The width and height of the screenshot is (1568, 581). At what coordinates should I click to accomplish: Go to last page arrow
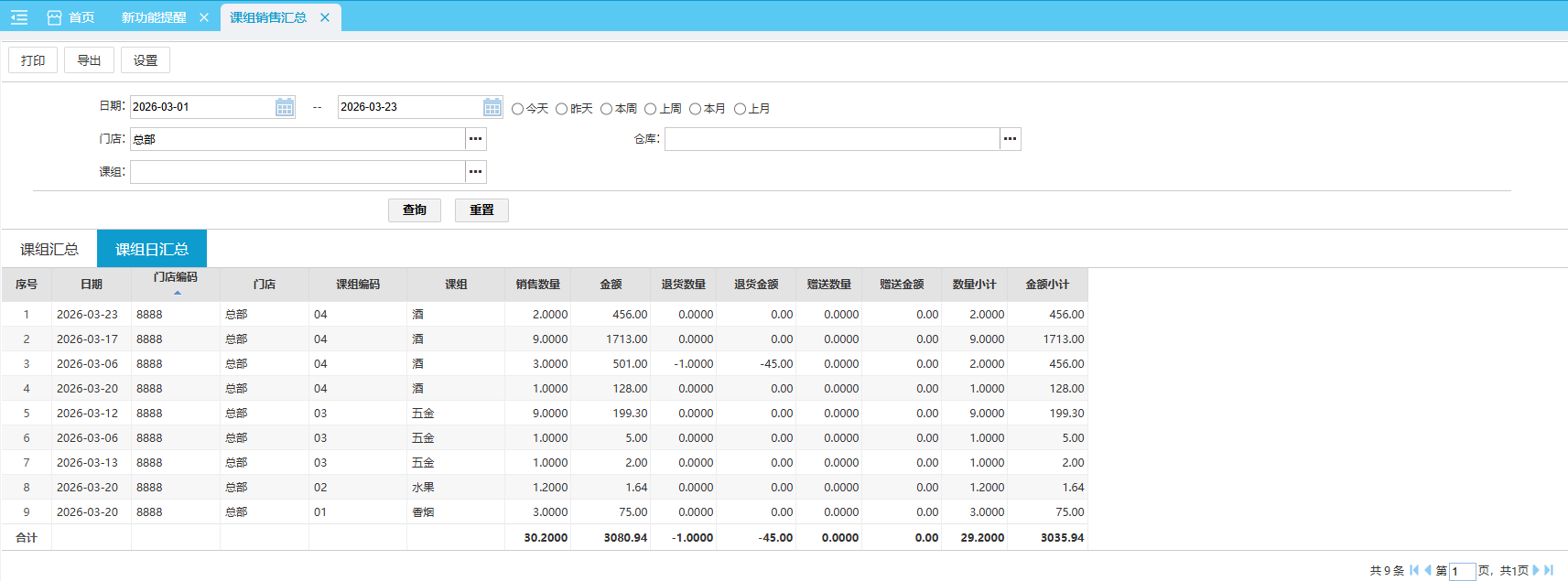point(1549,570)
